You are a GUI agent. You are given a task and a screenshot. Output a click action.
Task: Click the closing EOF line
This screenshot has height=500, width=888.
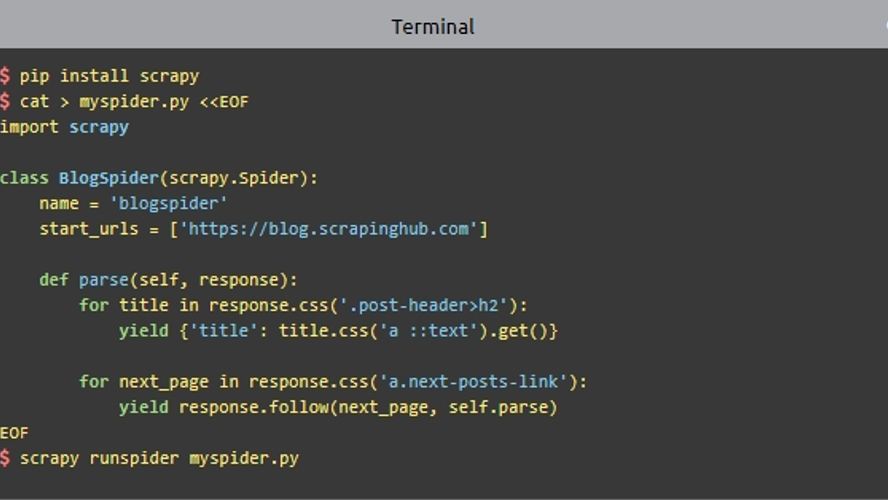click(15, 433)
